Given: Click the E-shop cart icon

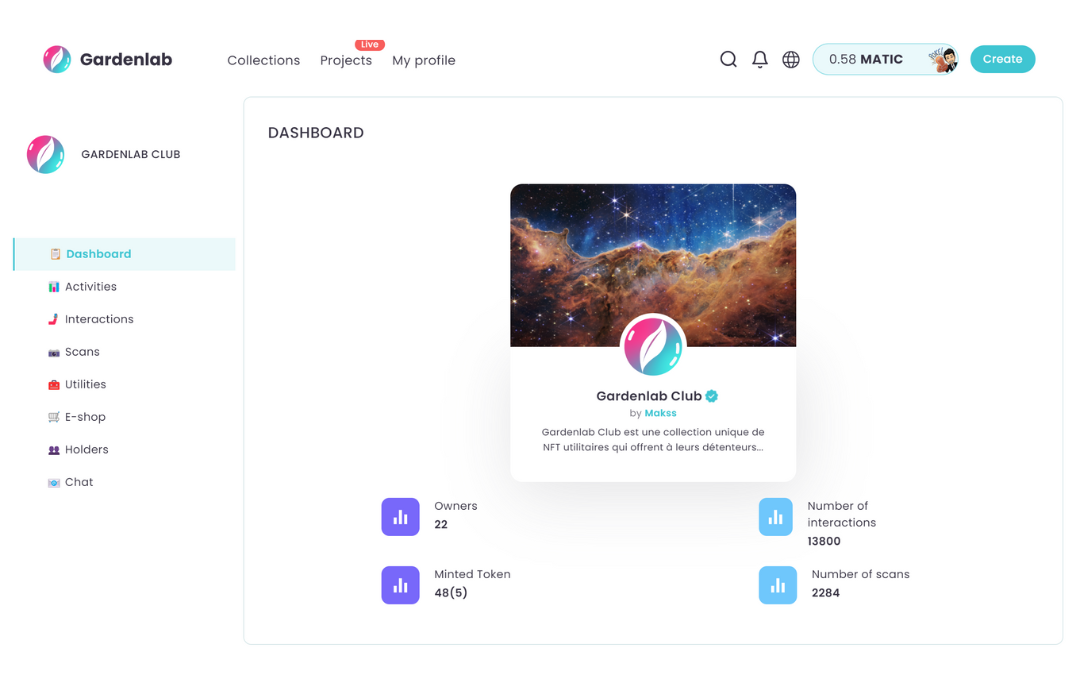Looking at the screenshot, I should tap(54, 417).
